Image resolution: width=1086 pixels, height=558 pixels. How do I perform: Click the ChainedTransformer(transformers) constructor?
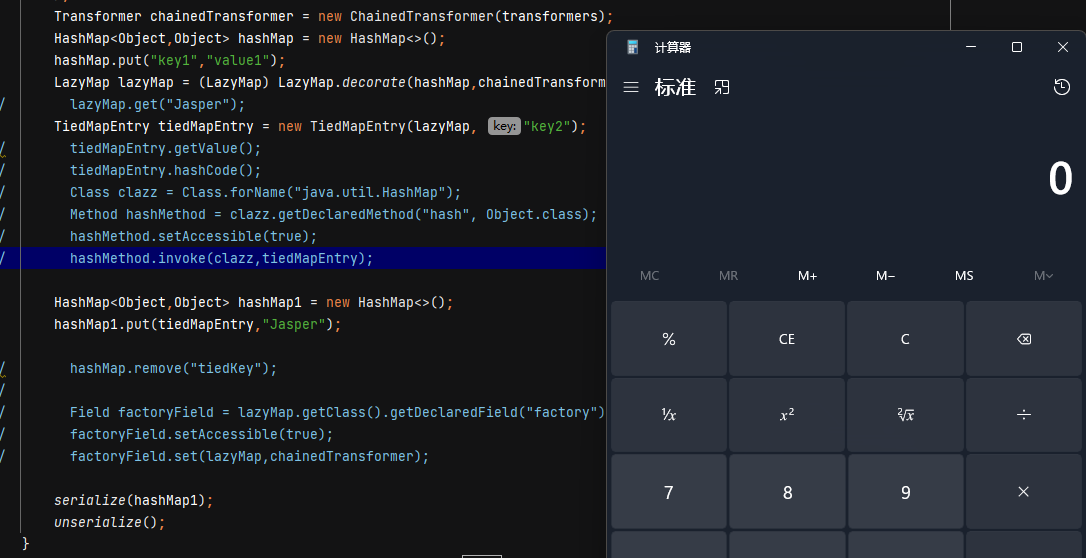click(x=477, y=16)
